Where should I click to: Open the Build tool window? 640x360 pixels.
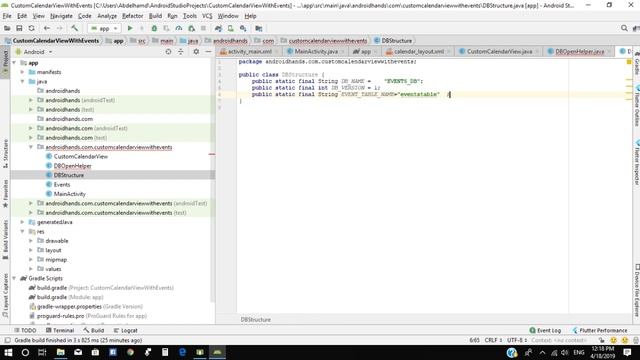point(93,330)
